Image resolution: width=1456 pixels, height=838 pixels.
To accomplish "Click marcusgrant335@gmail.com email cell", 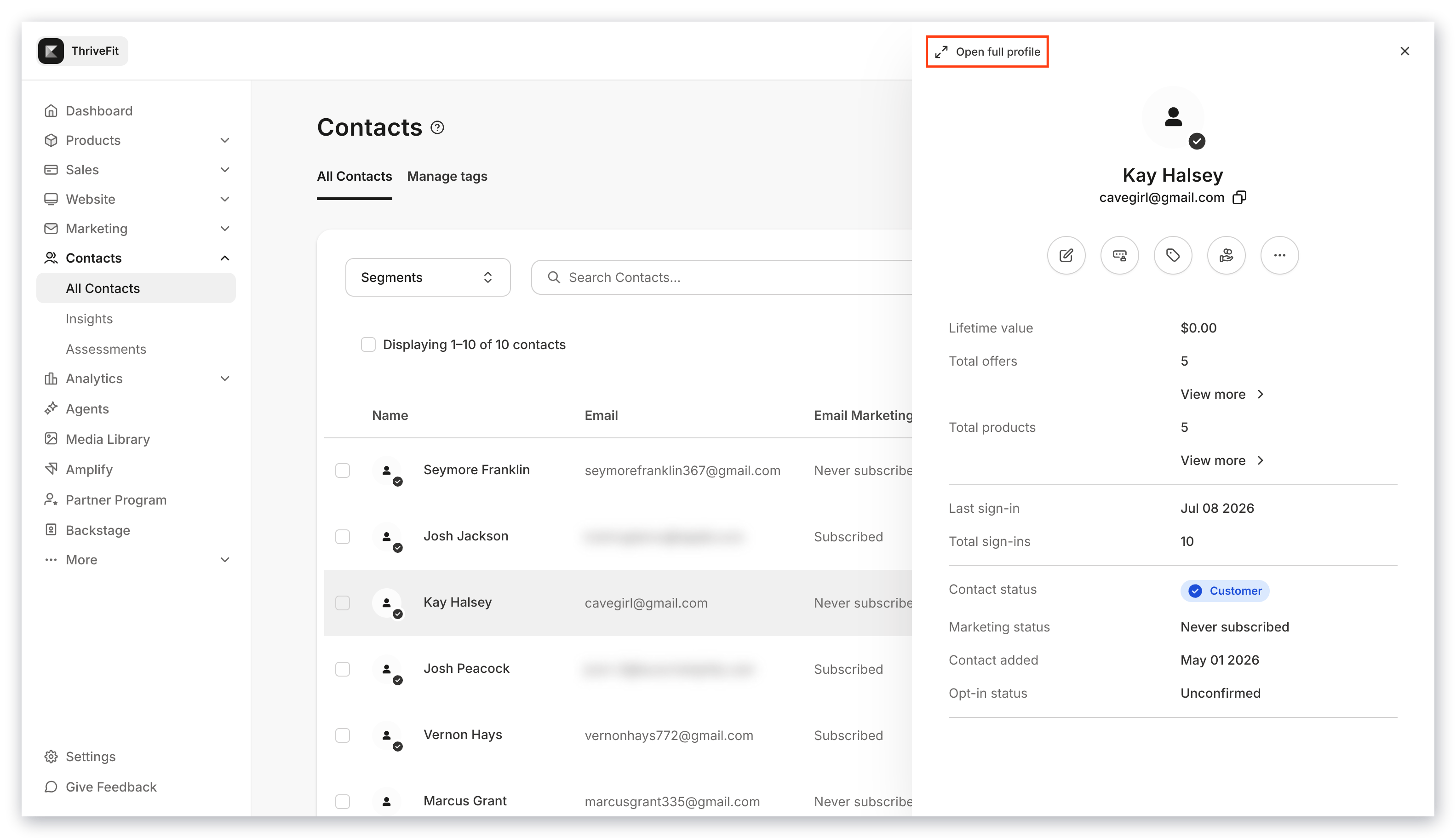I will coord(672,802).
